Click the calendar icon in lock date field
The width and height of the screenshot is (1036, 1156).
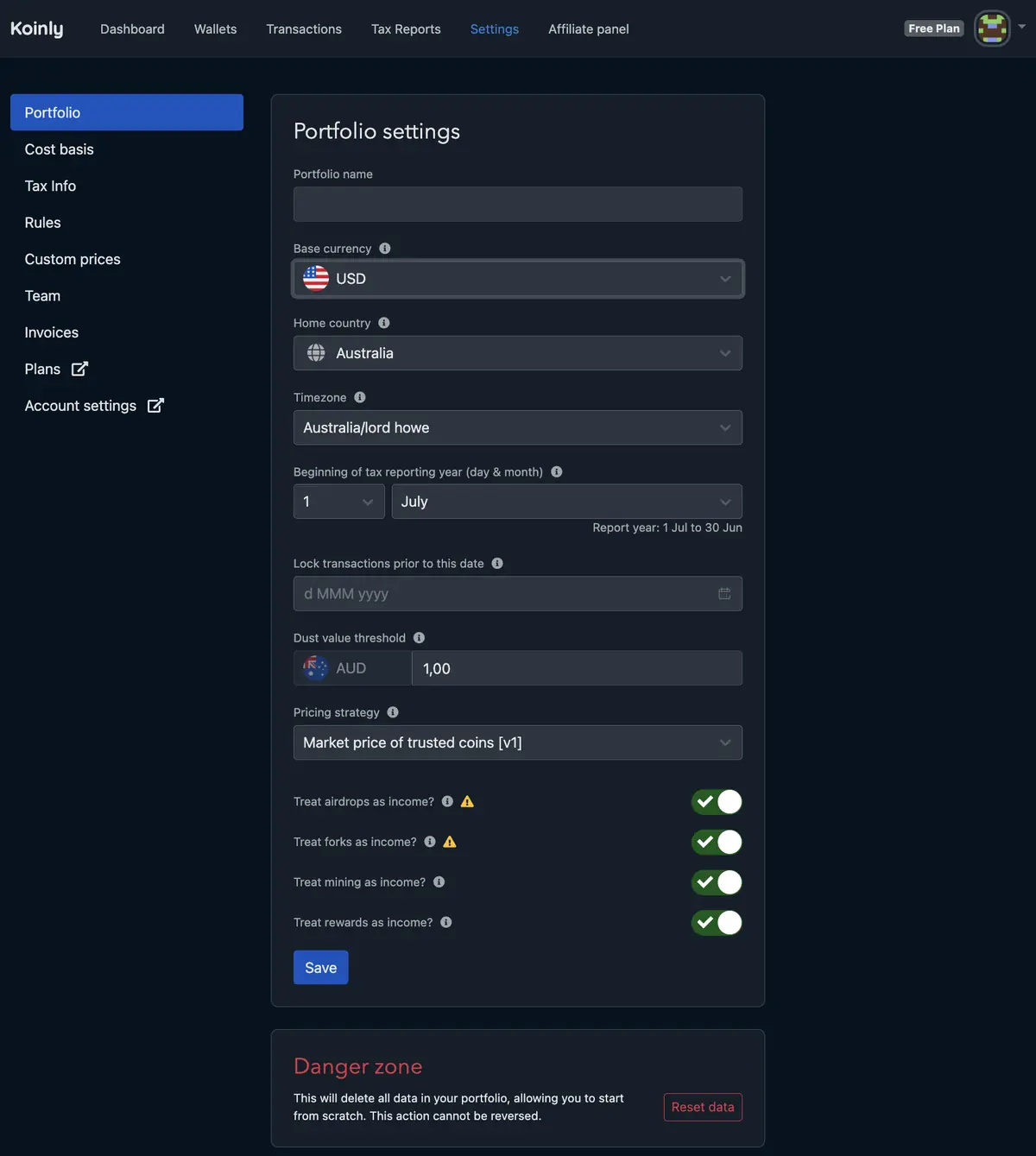click(x=724, y=593)
